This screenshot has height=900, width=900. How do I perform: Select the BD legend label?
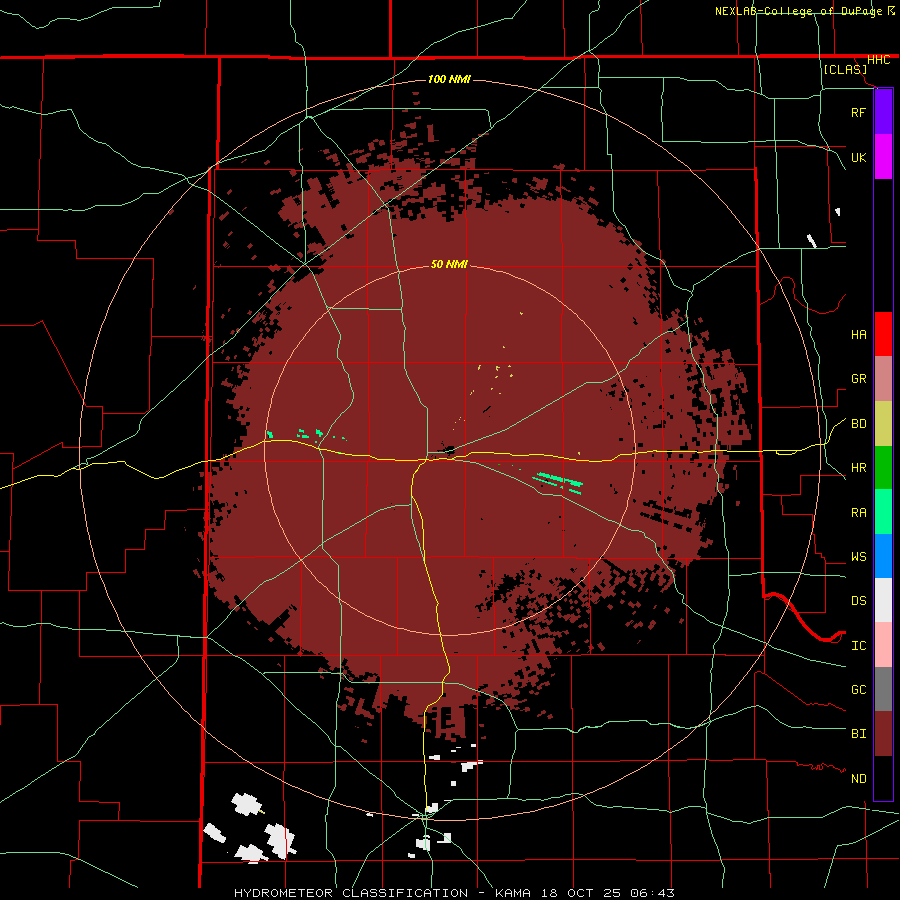tap(858, 424)
